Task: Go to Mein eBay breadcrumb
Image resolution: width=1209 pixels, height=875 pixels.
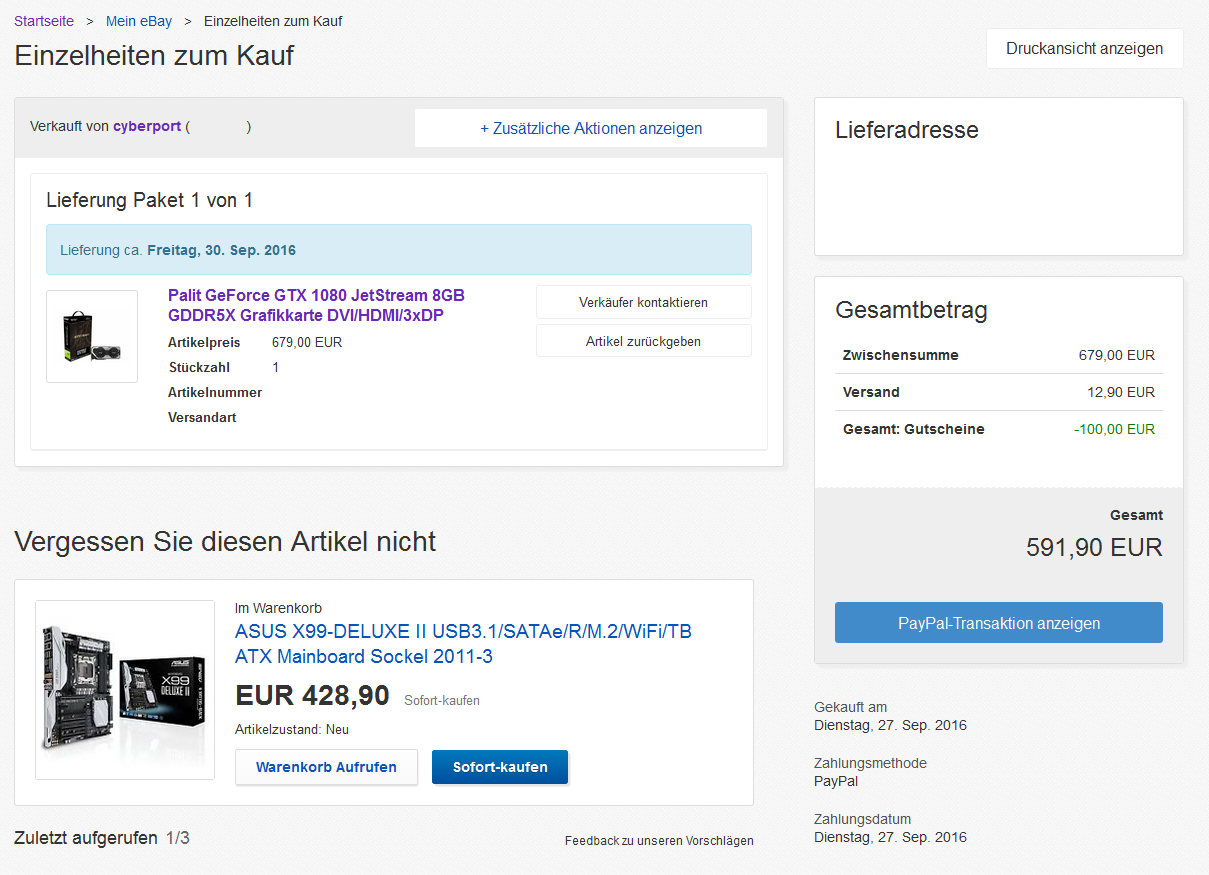Action: tap(139, 21)
